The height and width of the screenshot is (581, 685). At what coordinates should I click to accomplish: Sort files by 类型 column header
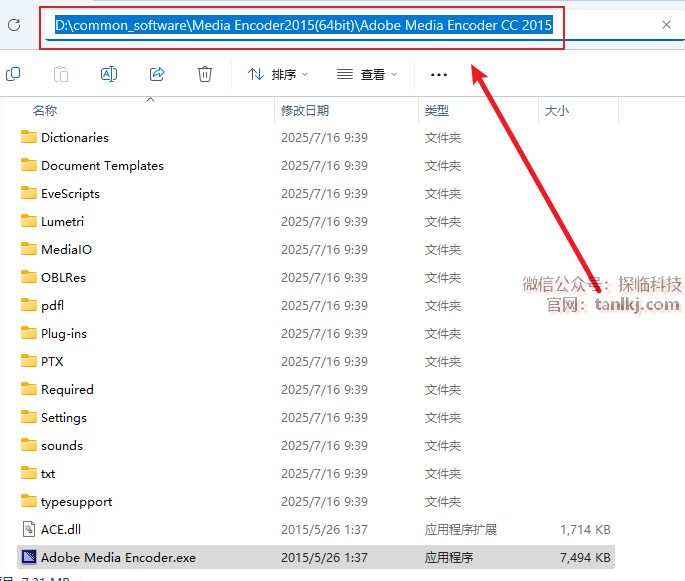click(x=437, y=111)
